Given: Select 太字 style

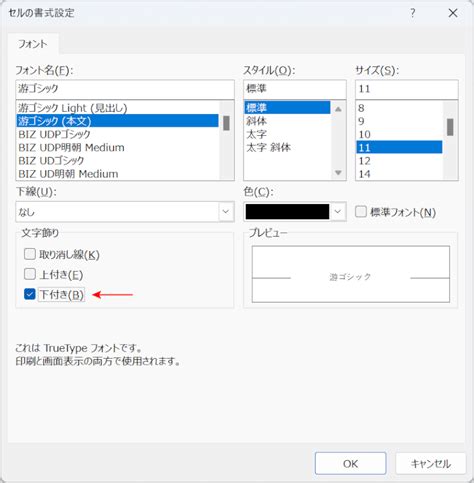Looking at the screenshot, I should point(287,134).
